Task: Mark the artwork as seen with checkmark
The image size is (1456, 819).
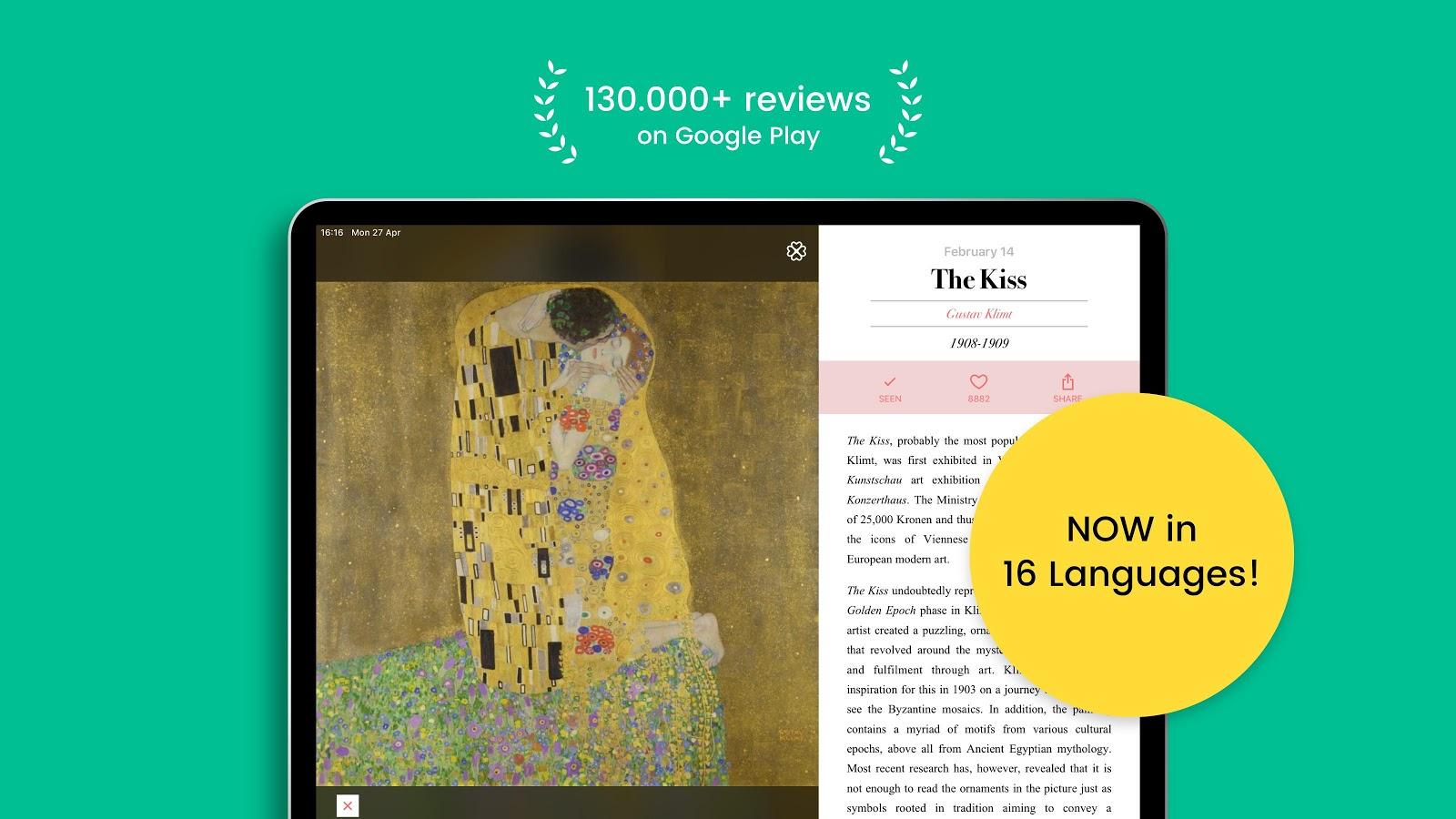Action: 890,381
